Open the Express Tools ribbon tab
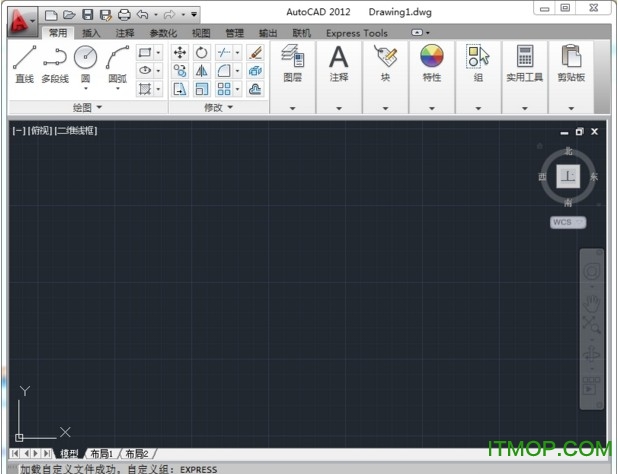Image resolution: width=618 pixels, height=474 pixels. point(356,33)
